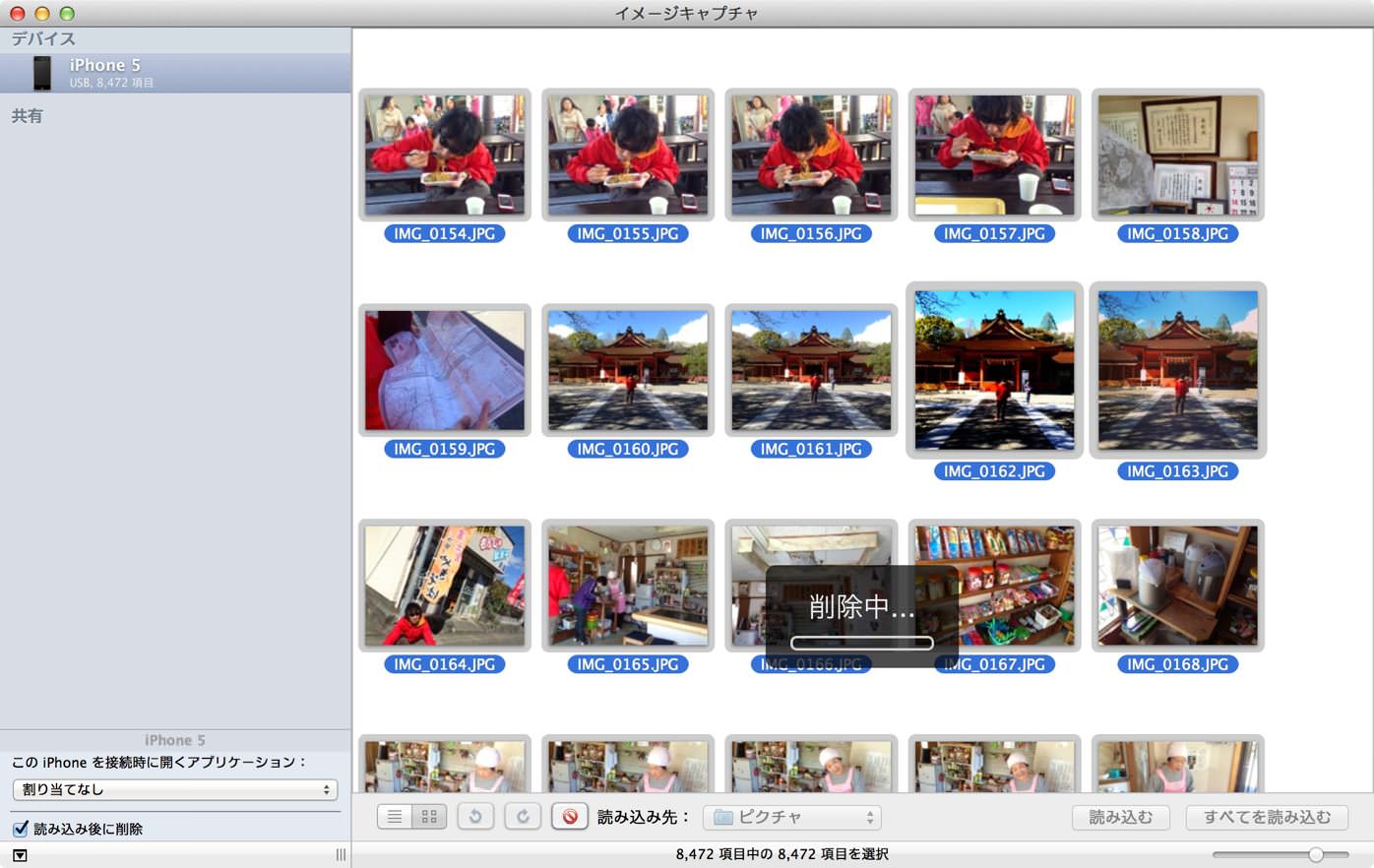This screenshot has height=868, width=1374.
Task: Click the IMG_0168.JPG filename label
Action: point(1177,665)
